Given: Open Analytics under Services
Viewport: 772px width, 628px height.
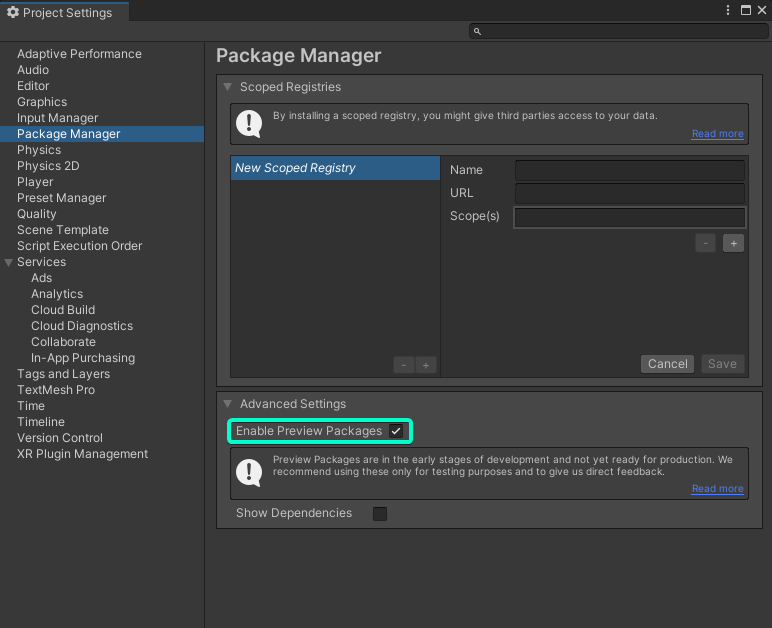Looking at the screenshot, I should coord(57,294).
